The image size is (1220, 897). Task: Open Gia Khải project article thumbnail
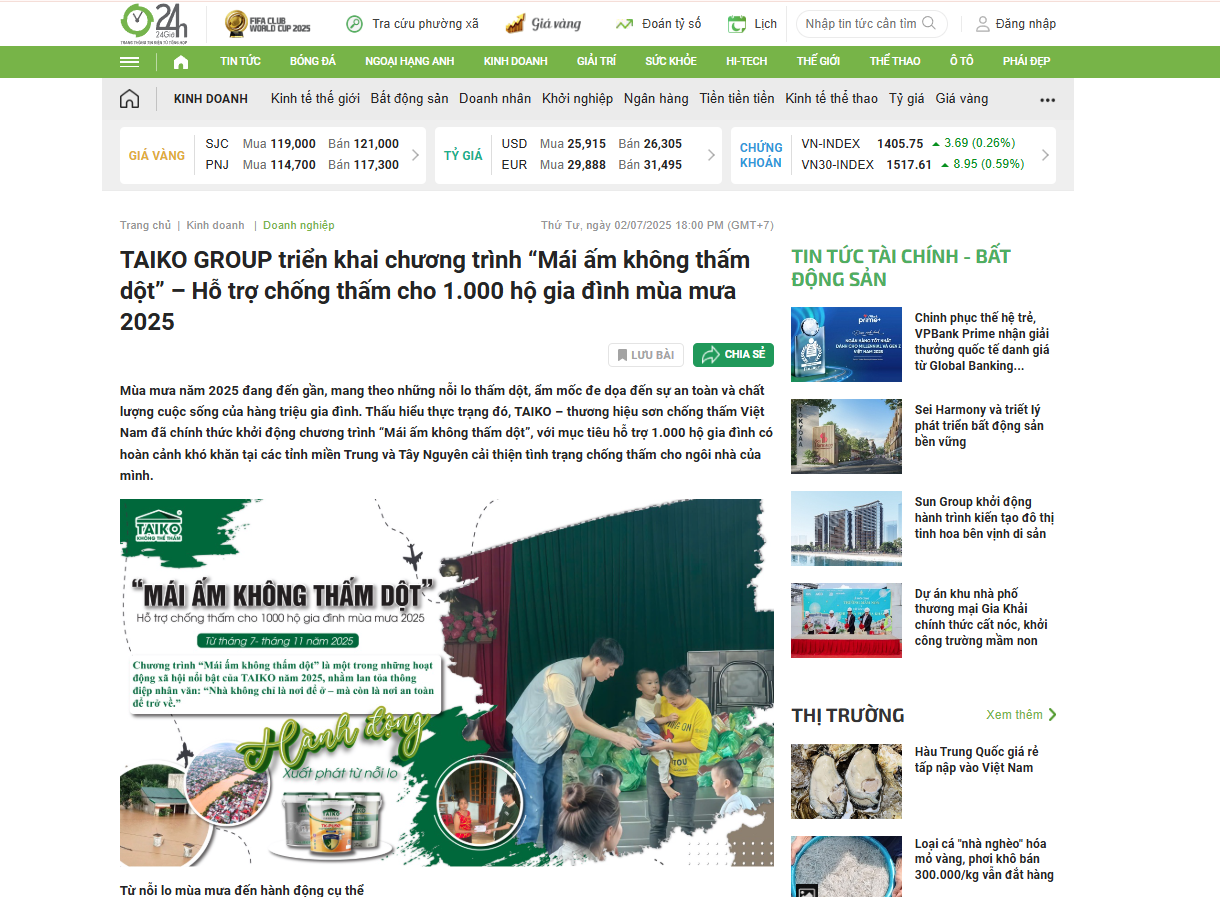(846, 620)
